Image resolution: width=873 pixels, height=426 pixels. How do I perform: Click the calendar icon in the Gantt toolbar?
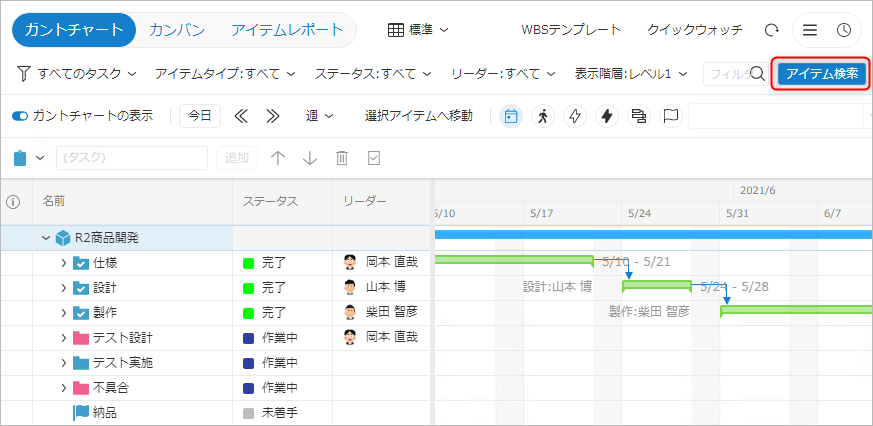pos(511,116)
